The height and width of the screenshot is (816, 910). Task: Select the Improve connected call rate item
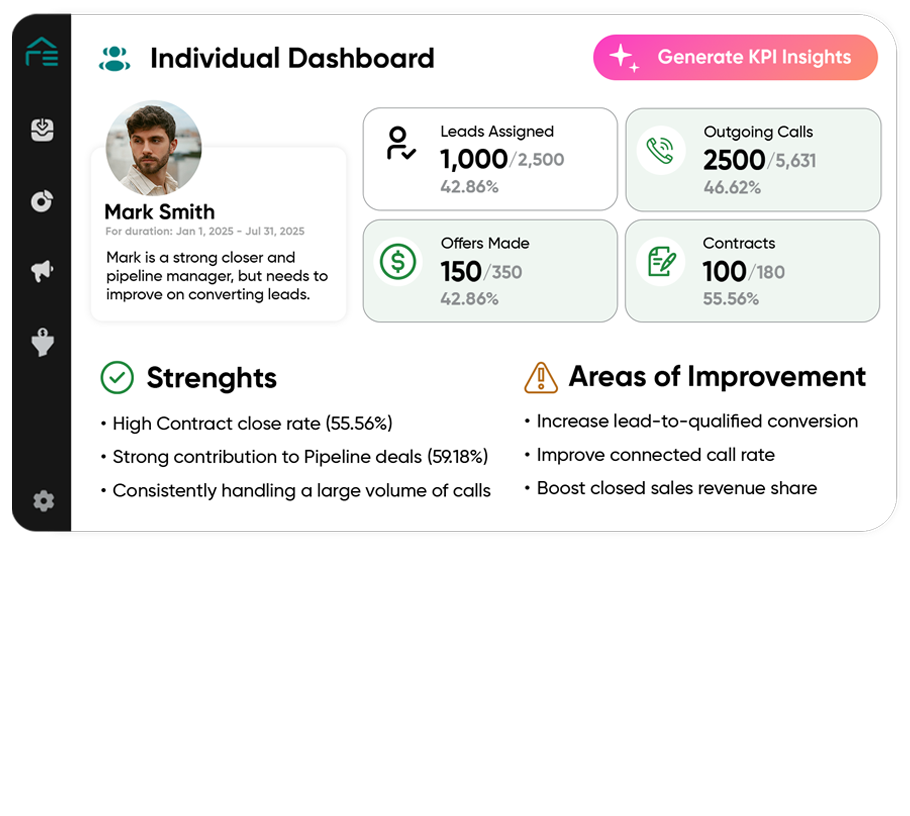coord(655,455)
